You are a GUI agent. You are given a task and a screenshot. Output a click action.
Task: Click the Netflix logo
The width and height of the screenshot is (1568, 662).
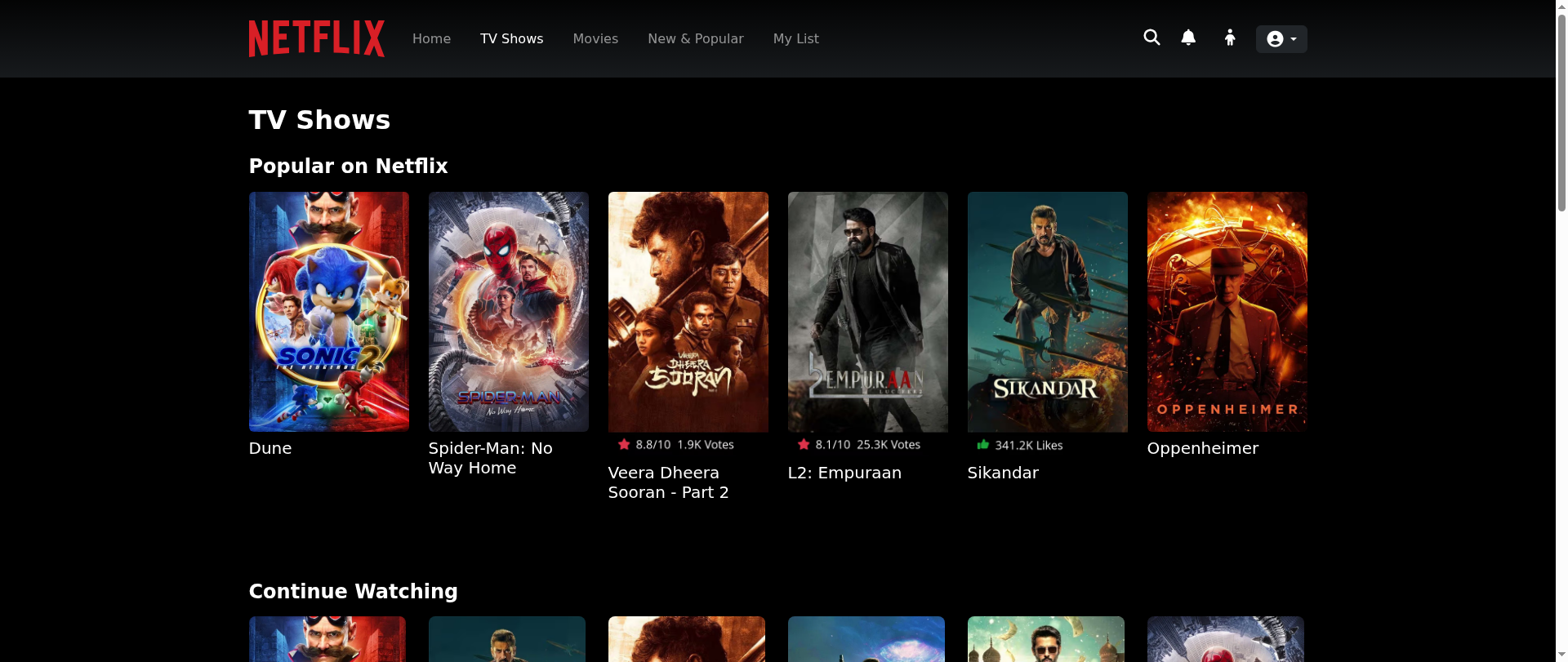tap(316, 38)
